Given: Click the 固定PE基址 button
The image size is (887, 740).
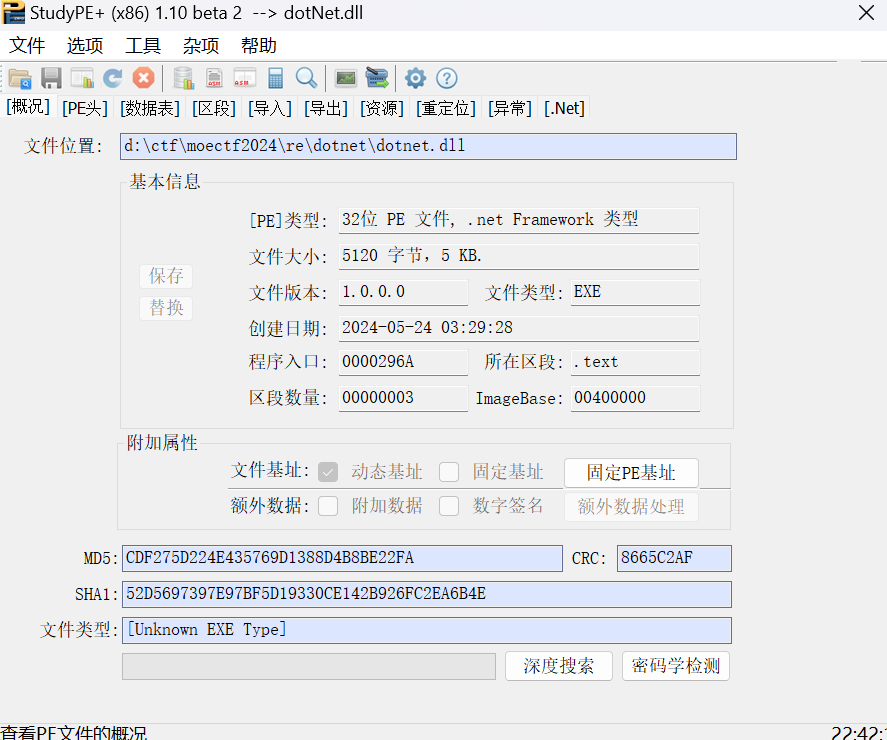Looking at the screenshot, I should point(631,472).
